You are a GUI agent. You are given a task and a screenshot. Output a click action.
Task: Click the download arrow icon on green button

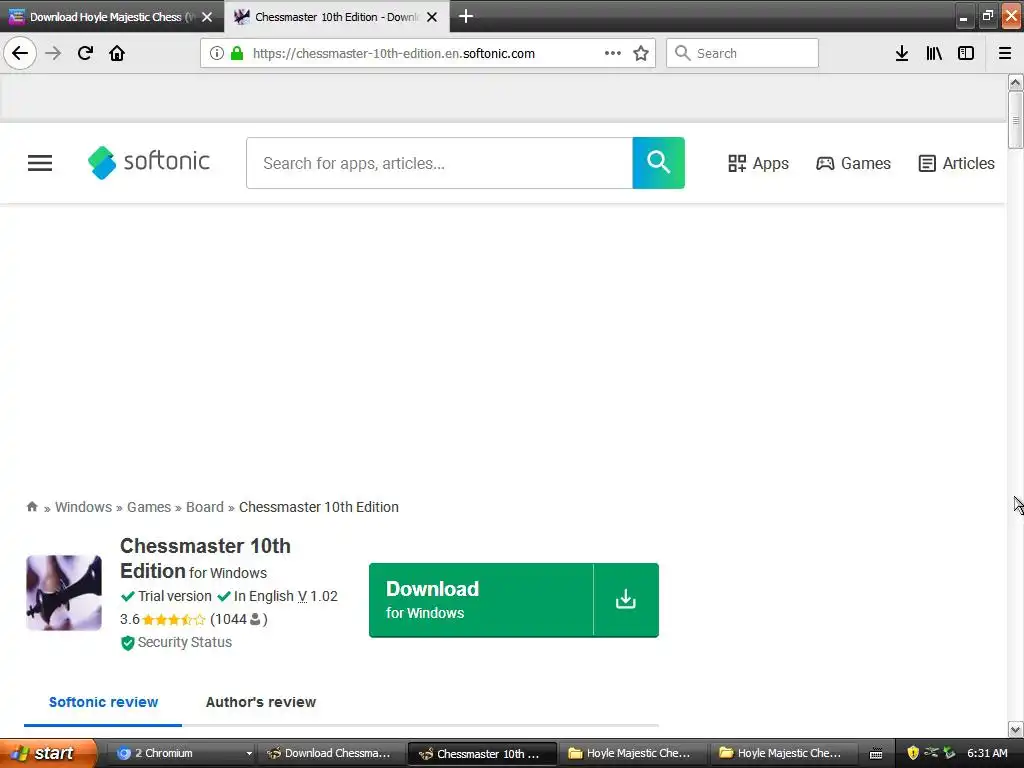point(626,600)
